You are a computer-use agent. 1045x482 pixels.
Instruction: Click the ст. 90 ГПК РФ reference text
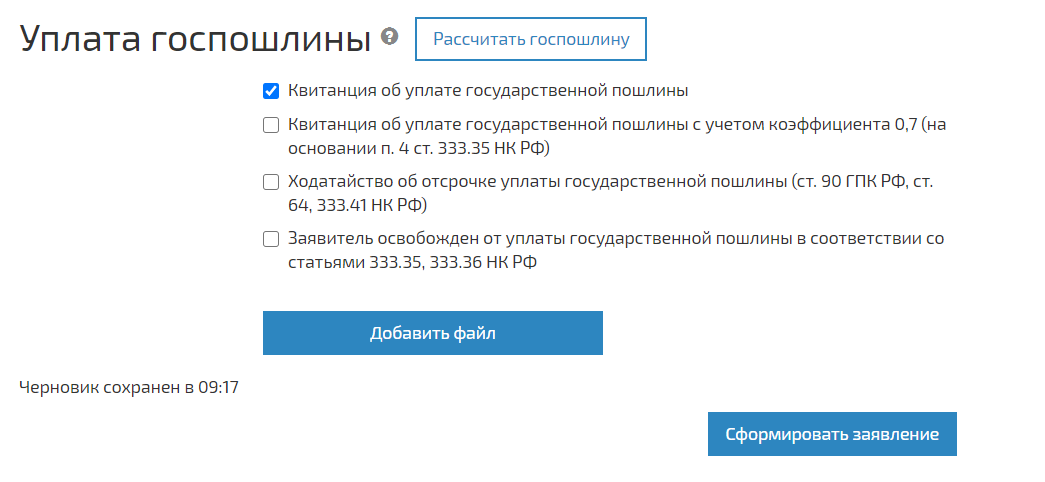click(x=847, y=182)
